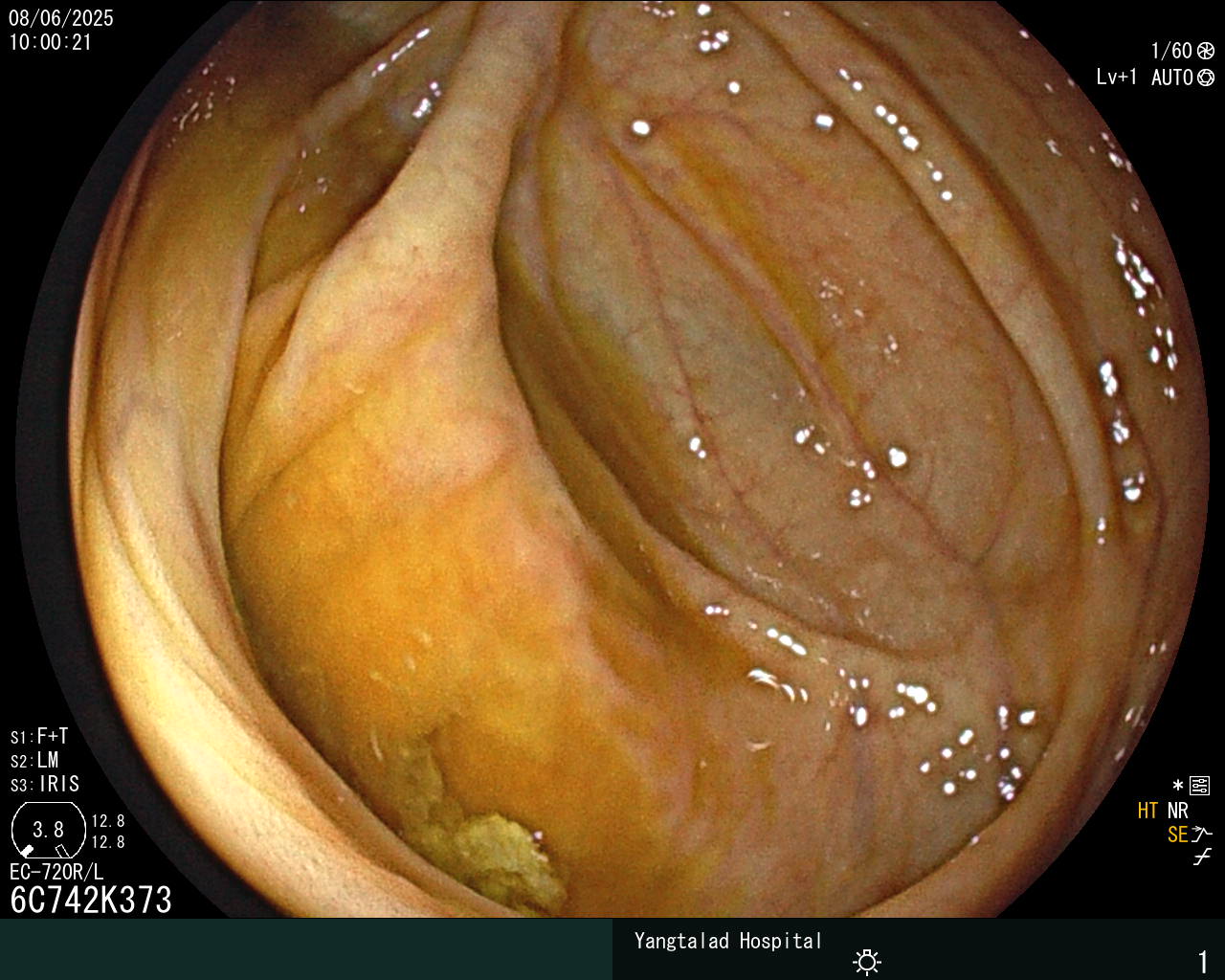Click the lower 12.8 diameter value
The width and height of the screenshot is (1225, 980).
pyautogui.click(x=108, y=842)
